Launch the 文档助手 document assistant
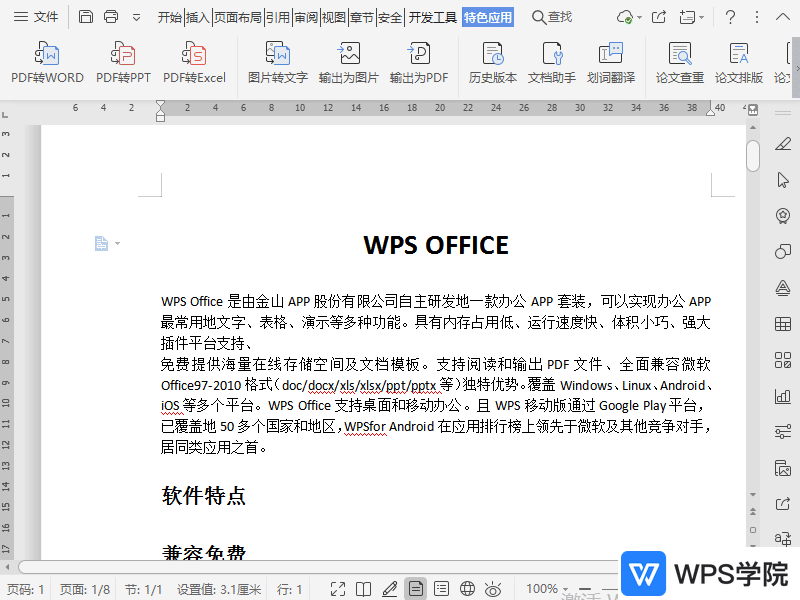The height and width of the screenshot is (600, 800). pos(551,60)
